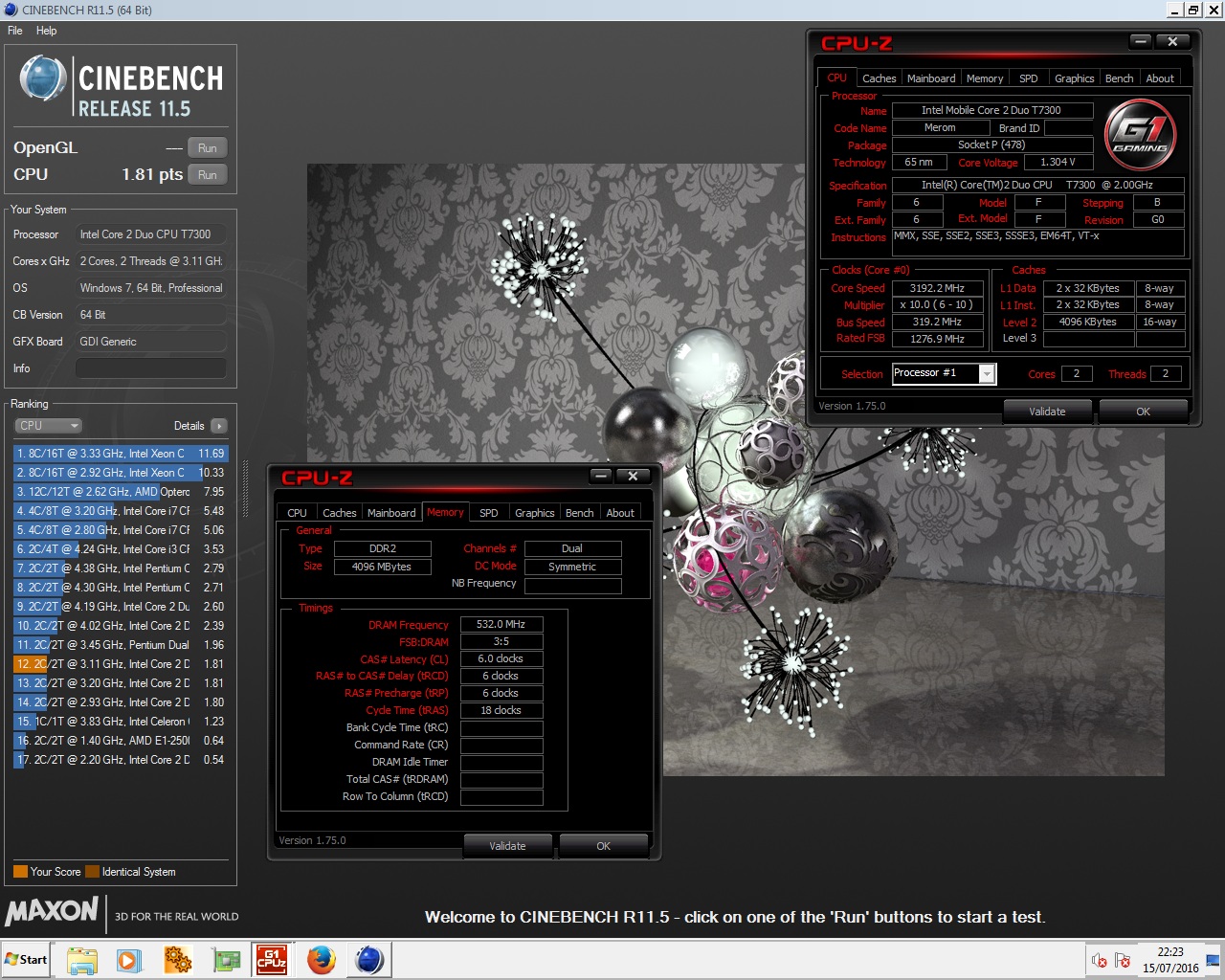Click Core Speed value 3192.2 MHz
The image size is (1225, 980).
coord(938,288)
